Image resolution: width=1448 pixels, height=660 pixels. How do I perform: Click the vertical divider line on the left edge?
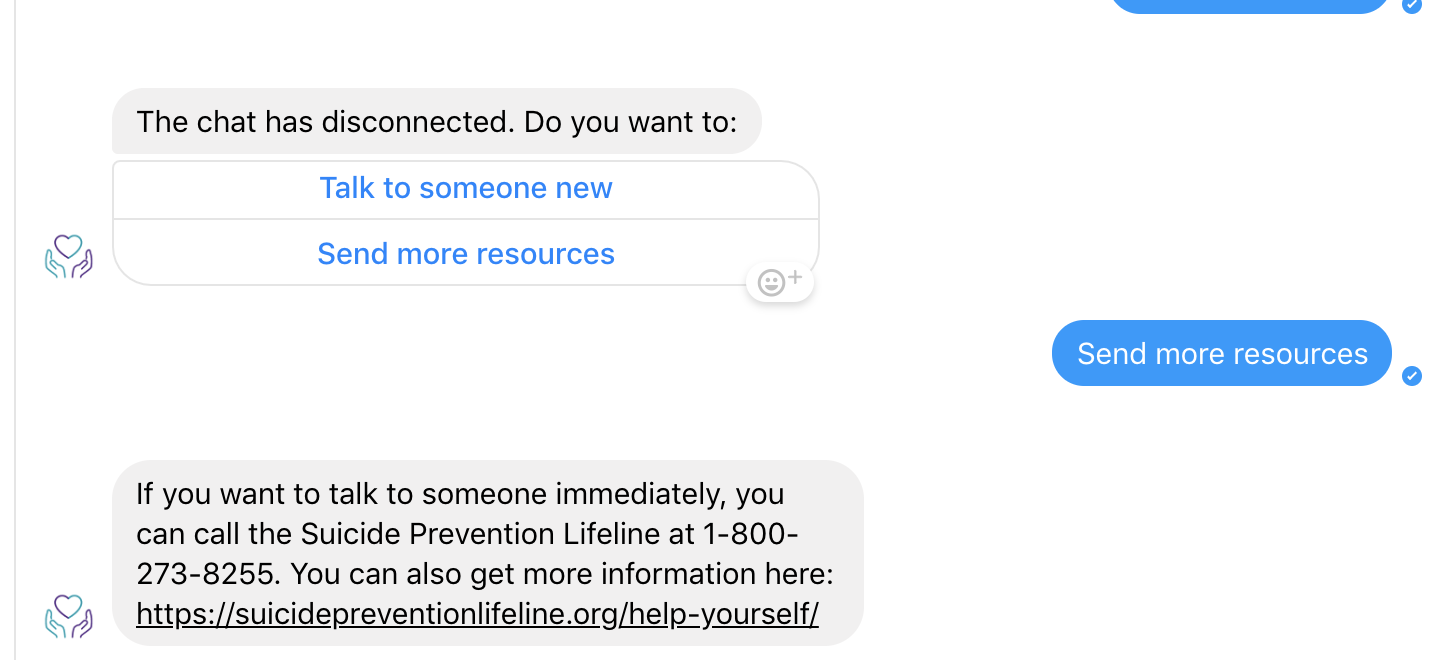(x=15, y=330)
